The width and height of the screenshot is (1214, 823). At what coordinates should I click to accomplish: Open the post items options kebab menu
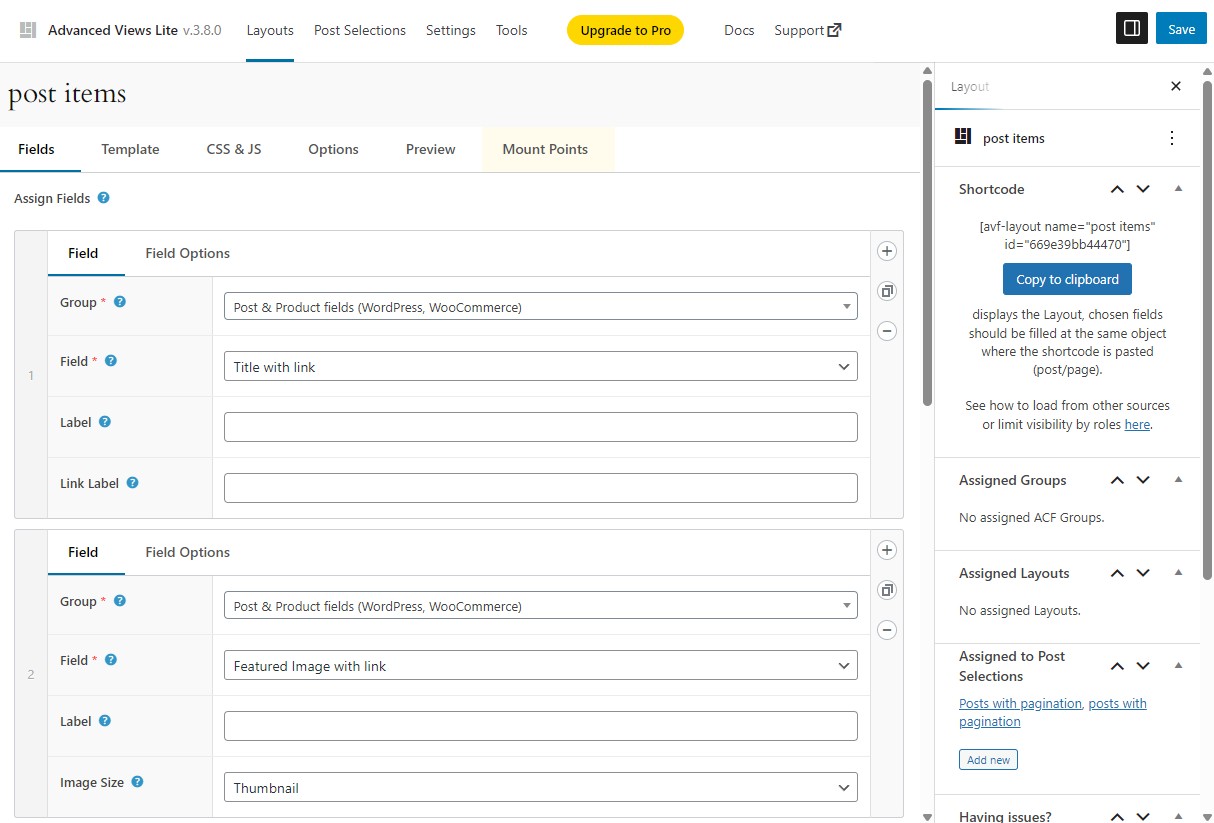[x=1171, y=138]
